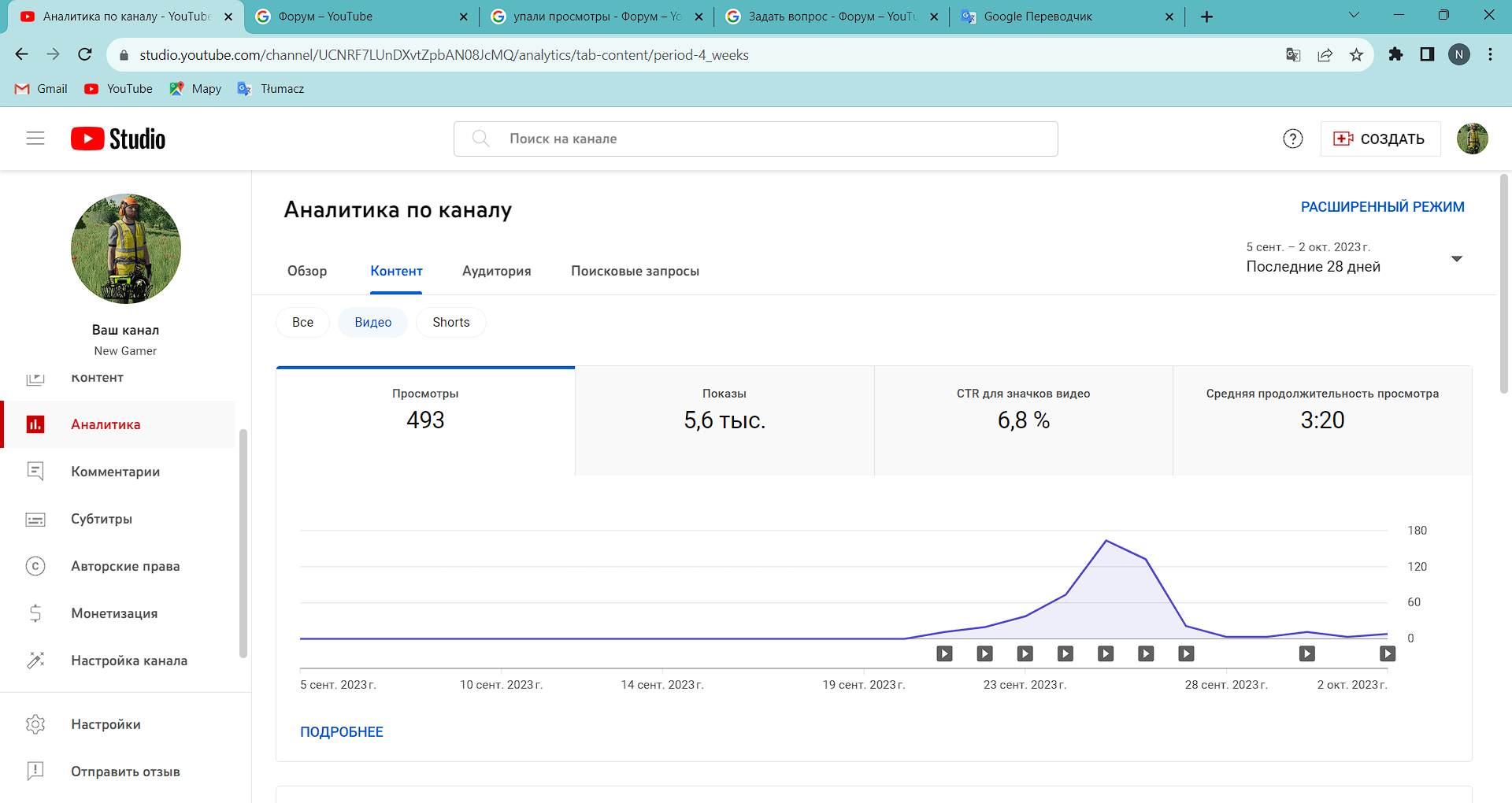Switch to the Обзор tab

tap(307, 271)
